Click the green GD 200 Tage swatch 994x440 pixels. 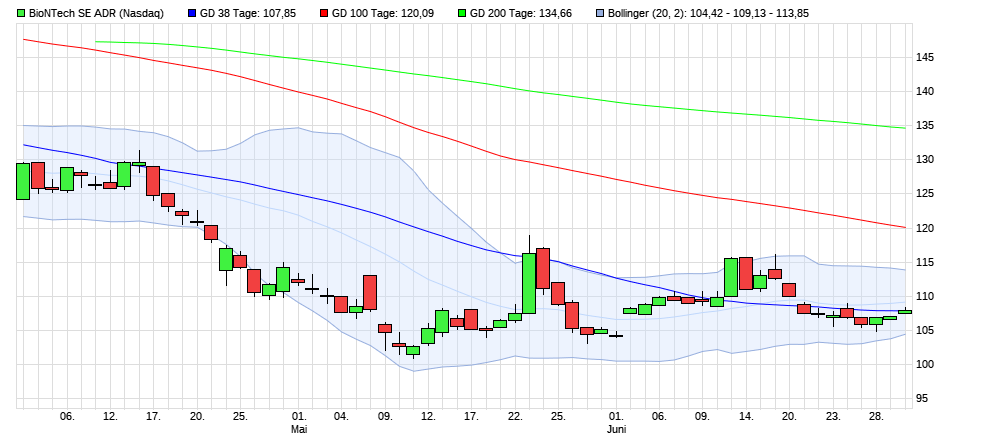[461, 13]
